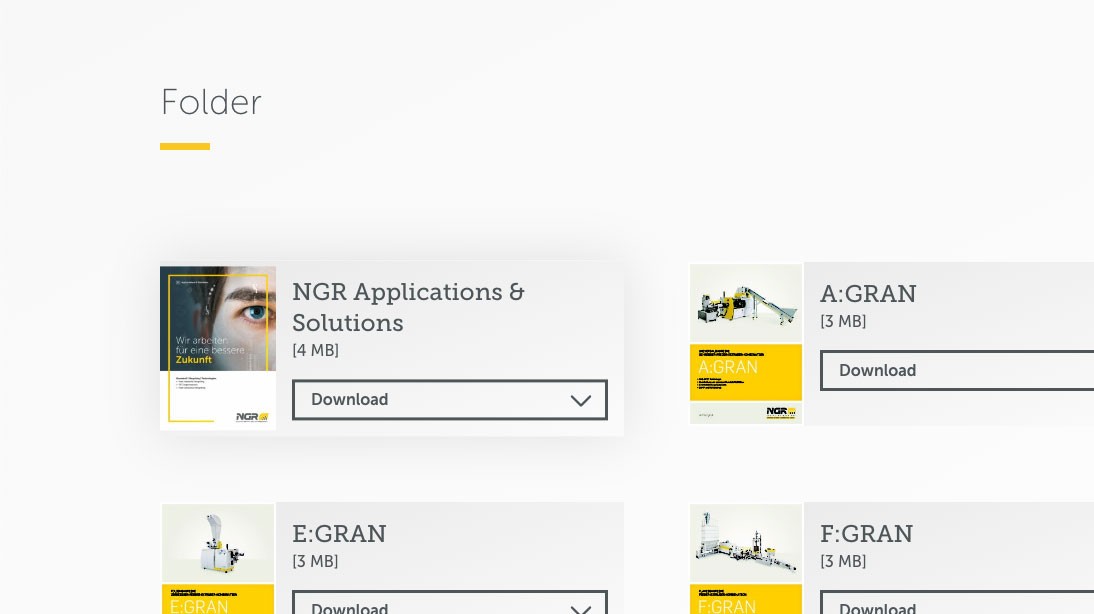Open the A:GRAN download dropdown
This screenshot has height=614, width=1094.
coord(957,370)
